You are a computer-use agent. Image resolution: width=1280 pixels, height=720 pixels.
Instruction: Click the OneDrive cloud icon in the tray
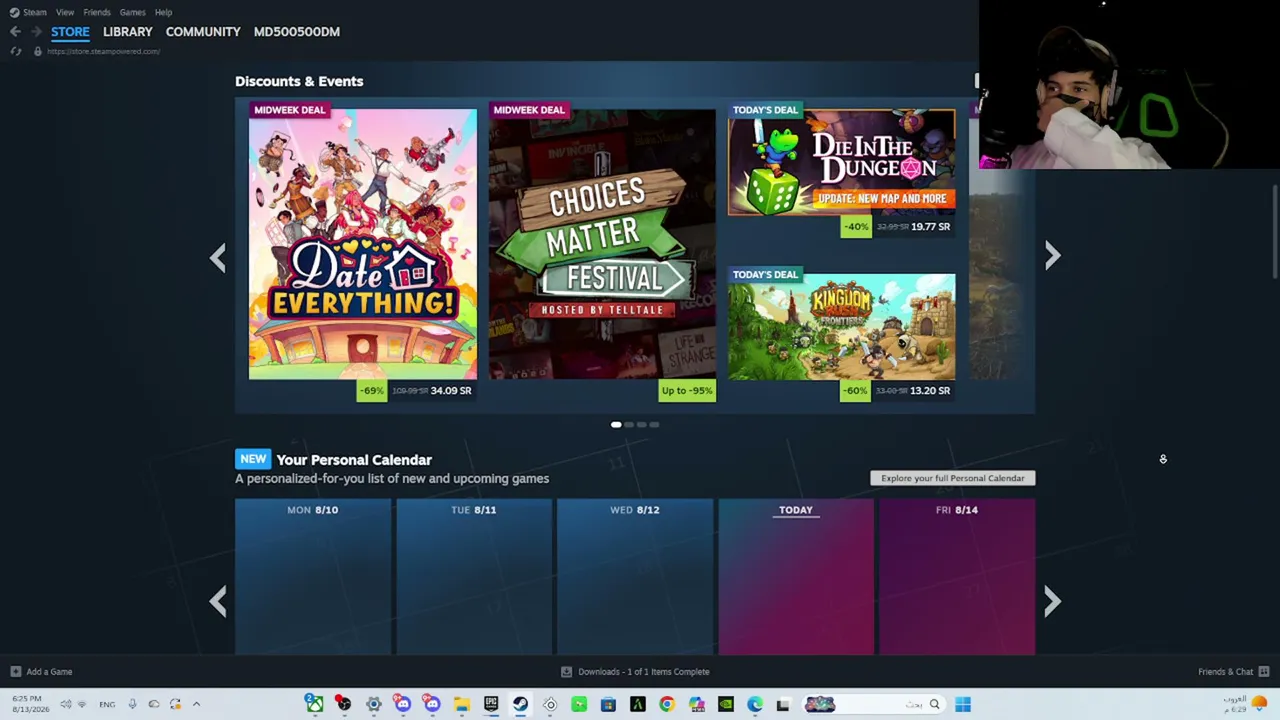click(154, 704)
